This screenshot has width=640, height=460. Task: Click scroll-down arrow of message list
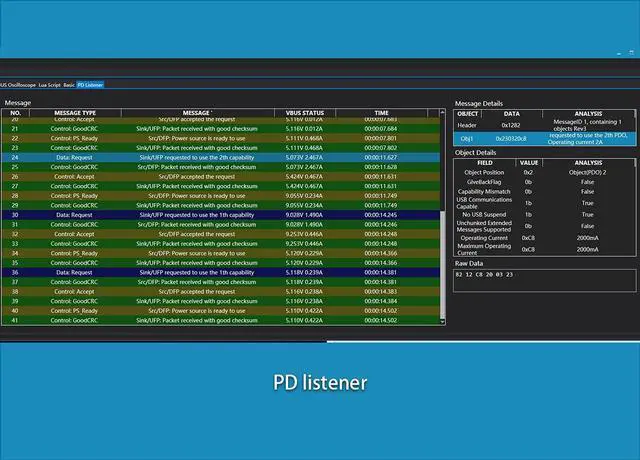(443, 321)
